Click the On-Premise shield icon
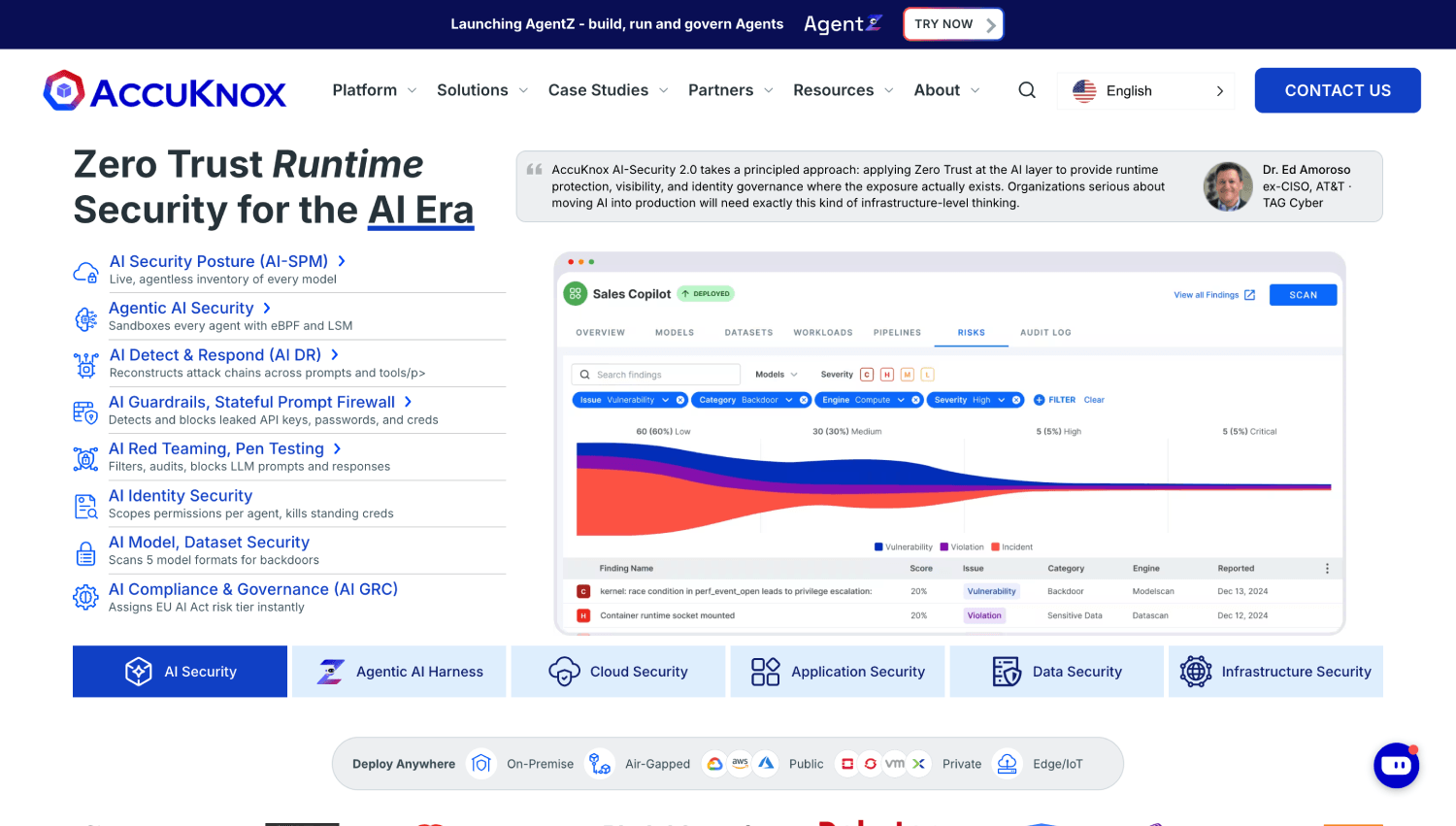Image resolution: width=1456 pixels, height=826 pixels. pyautogui.click(x=480, y=764)
